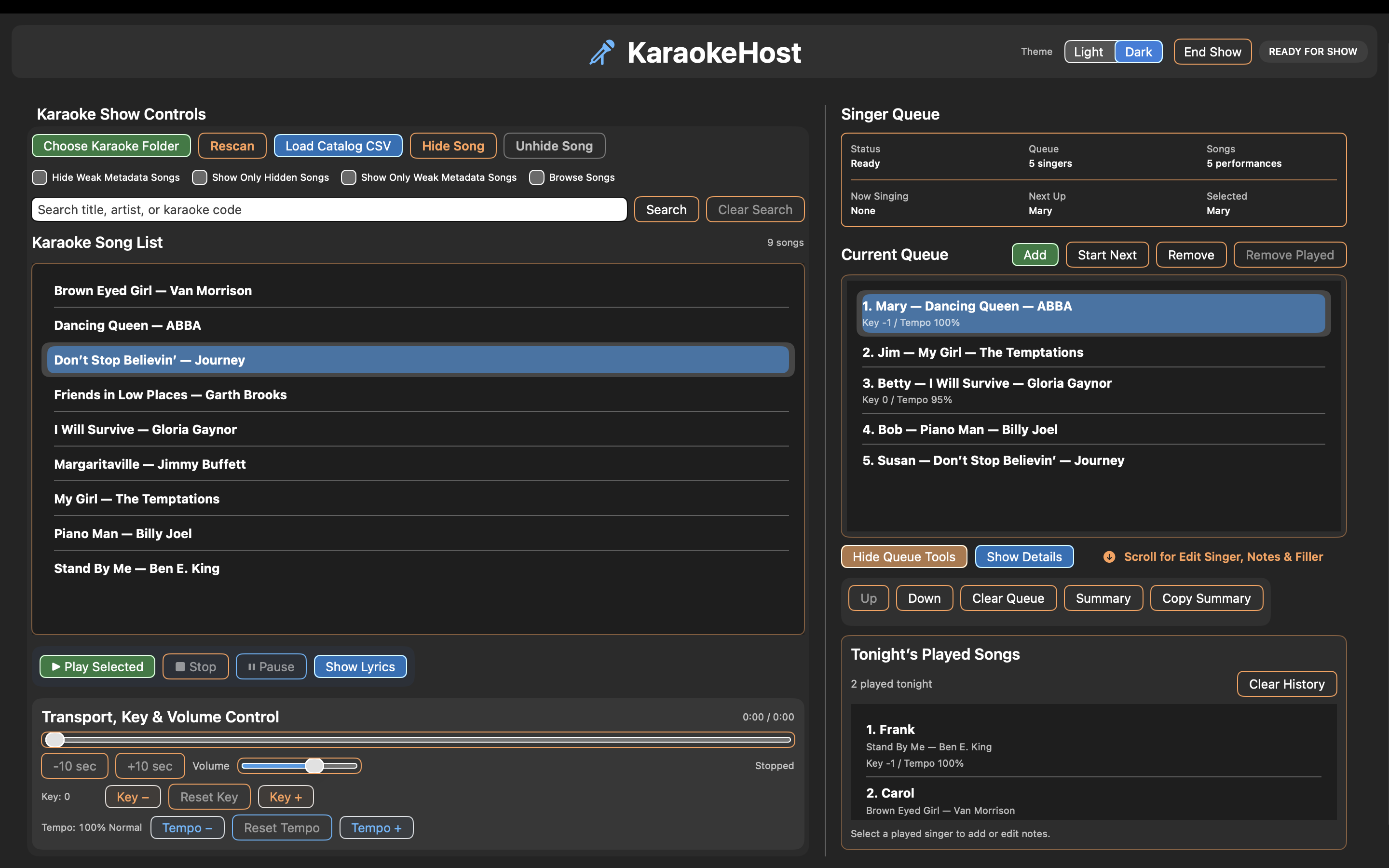The image size is (1389, 868).
Task: Switch theme to Dark
Action: pos(1138,52)
